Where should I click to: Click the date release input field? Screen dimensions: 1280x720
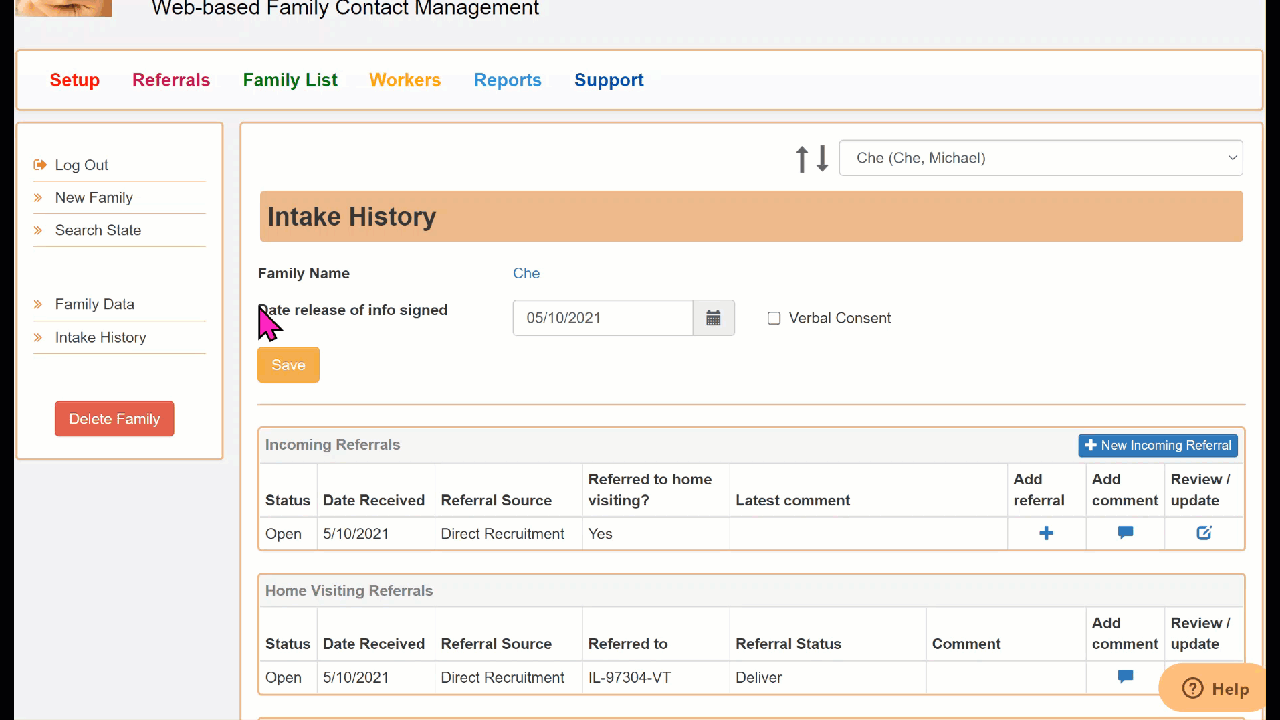603,318
